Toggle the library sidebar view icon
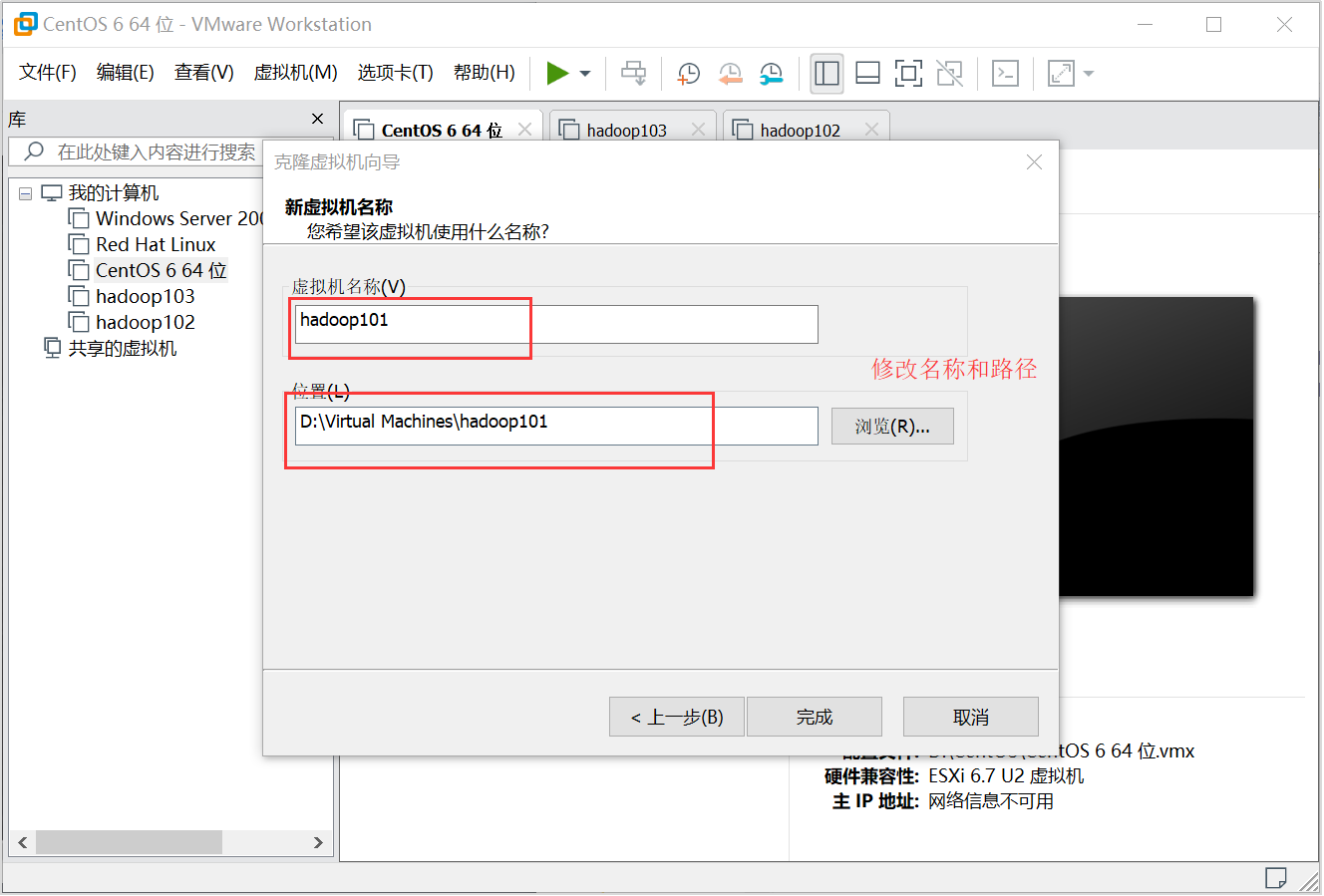This screenshot has height=896, width=1324. point(827,73)
